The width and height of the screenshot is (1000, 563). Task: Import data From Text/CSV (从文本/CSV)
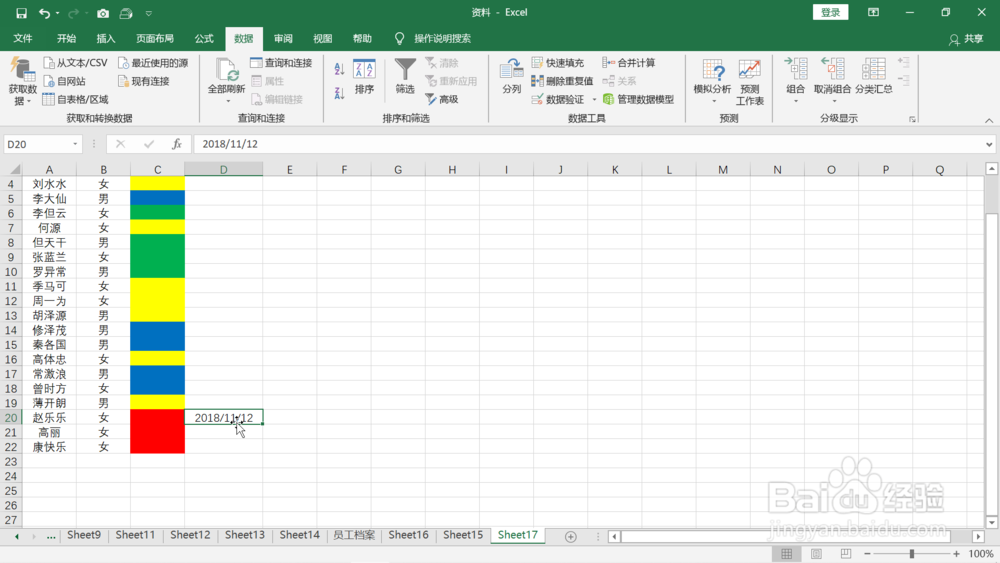click(x=75, y=62)
